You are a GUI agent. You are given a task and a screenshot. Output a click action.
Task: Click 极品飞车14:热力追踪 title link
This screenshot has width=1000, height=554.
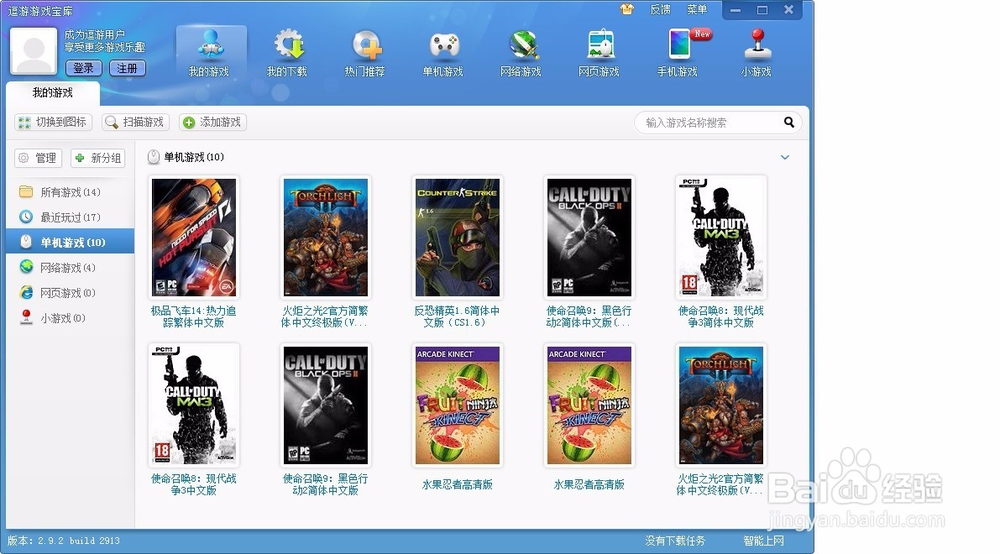coord(194,317)
